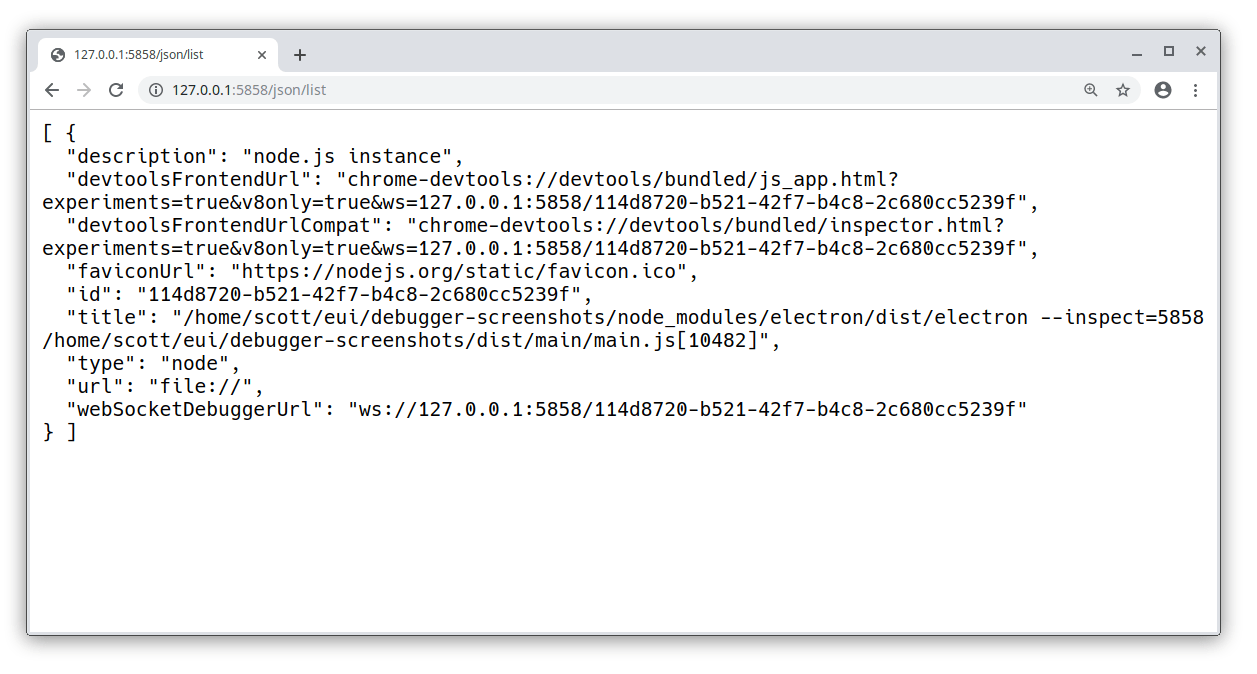Screen dimensions: 1257x674
Task: Reload the current page
Action: click(116, 90)
